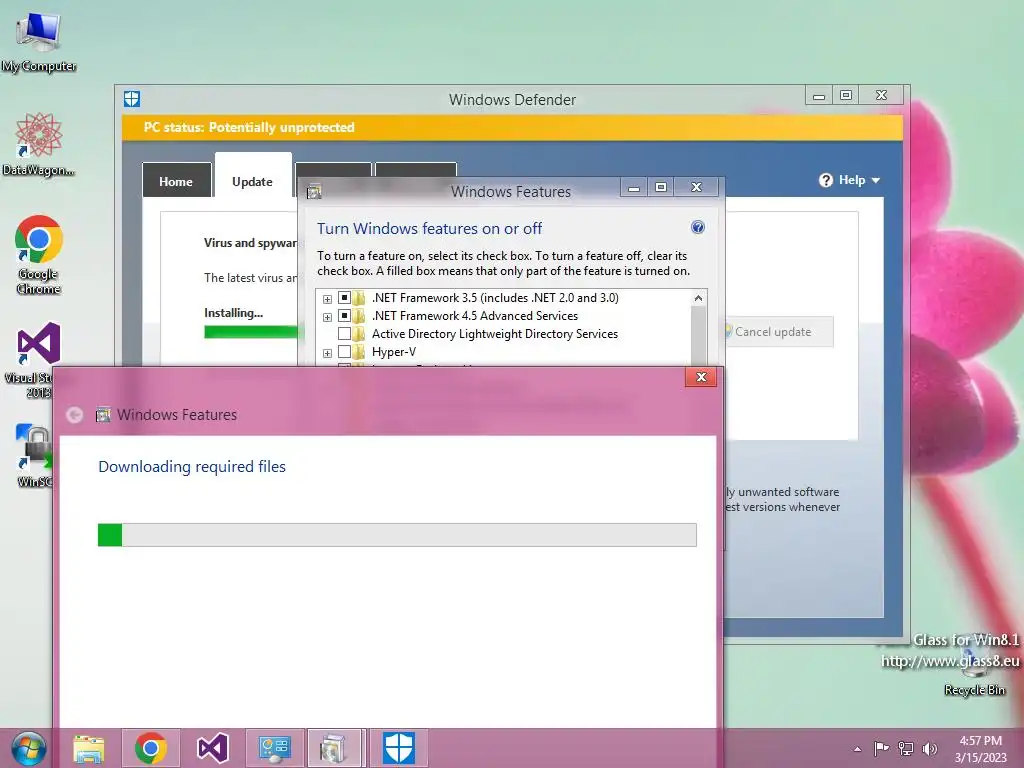Expand the .NET Framework 3.5 node
The width and height of the screenshot is (1024, 768).
tap(327, 299)
